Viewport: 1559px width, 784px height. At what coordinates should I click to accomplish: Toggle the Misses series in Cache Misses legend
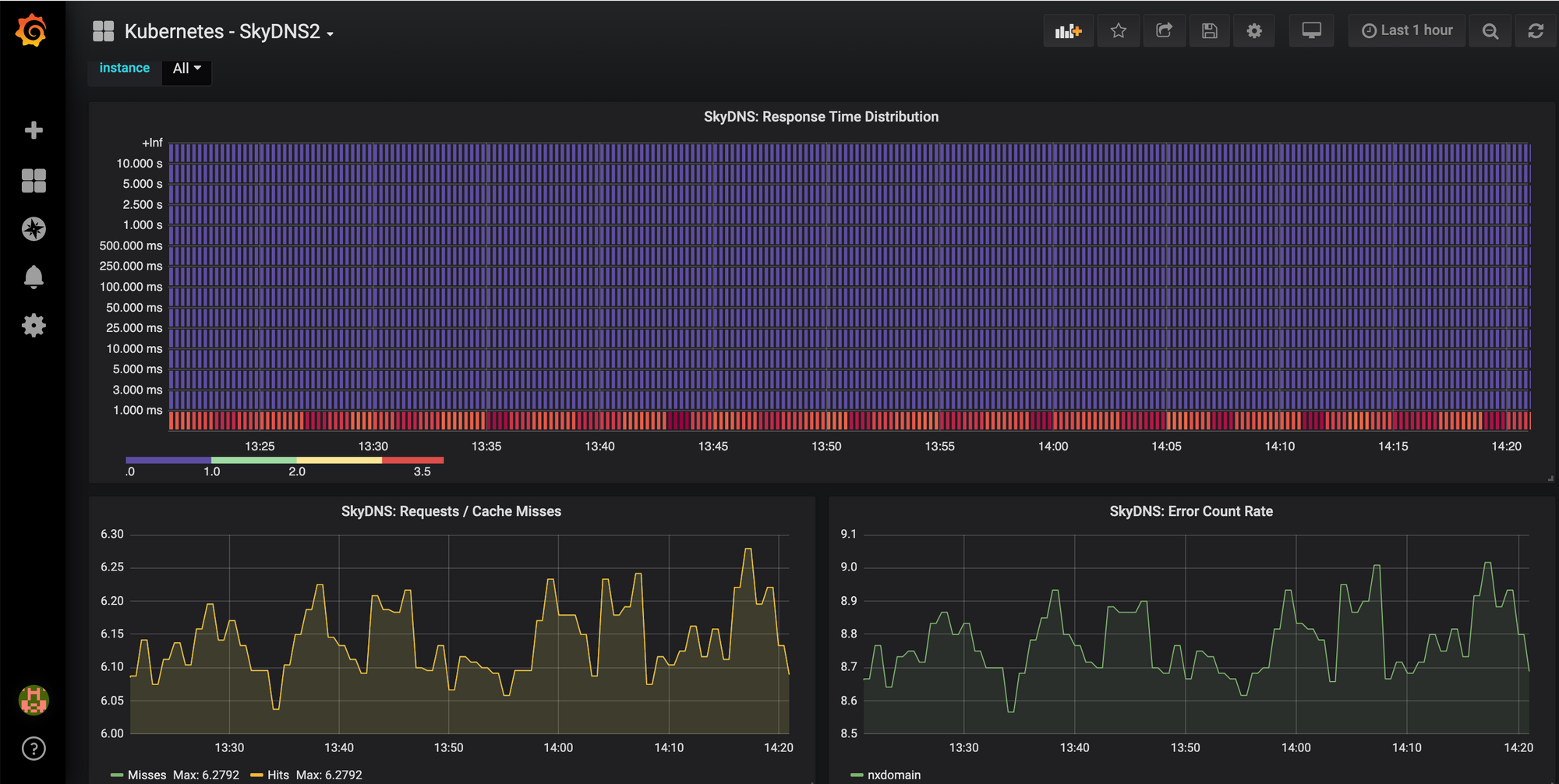point(147,775)
